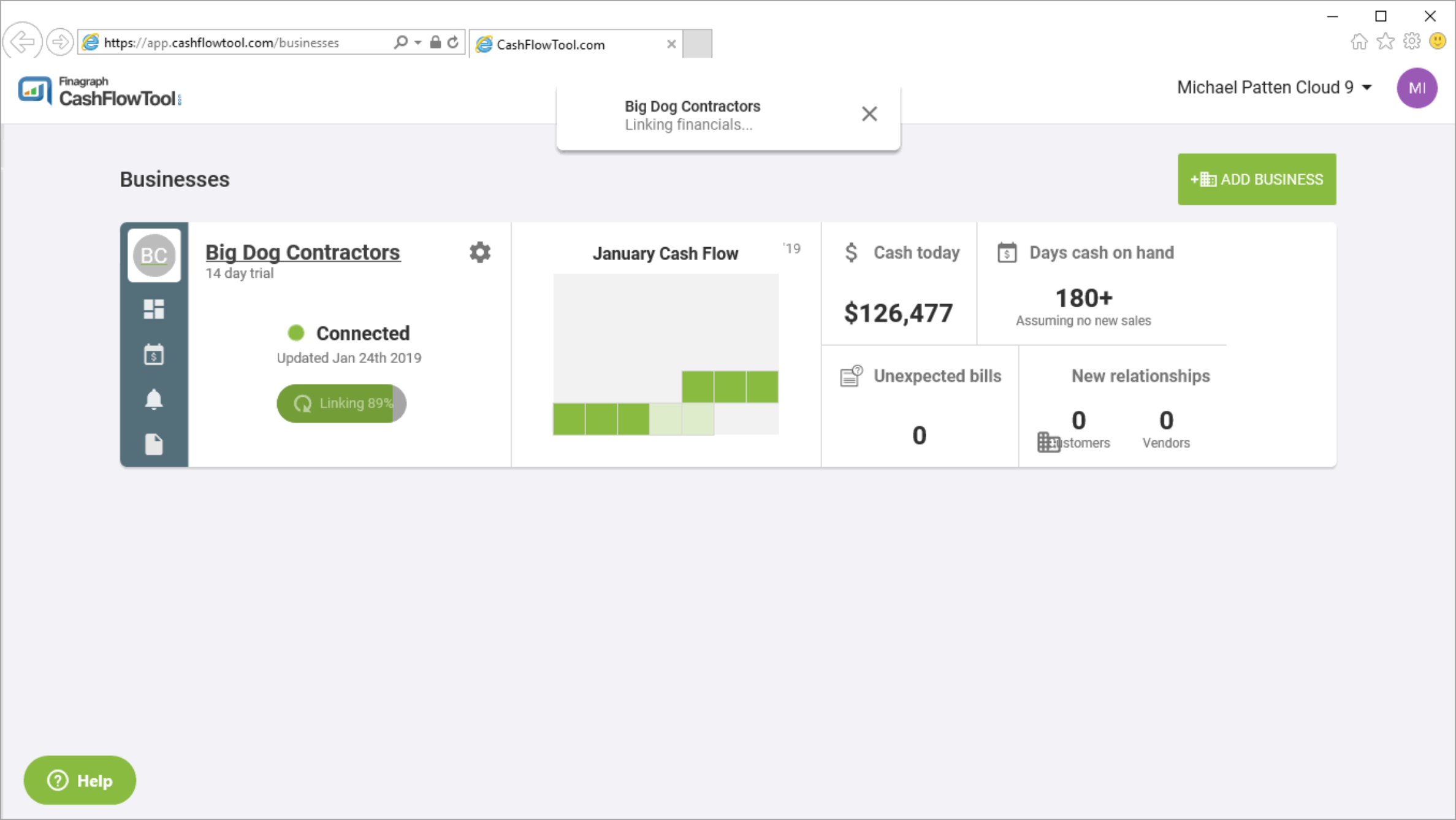Click Assuming no new sales text
Viewport: 1456px width, 820px height.
tap(1083, 321)
